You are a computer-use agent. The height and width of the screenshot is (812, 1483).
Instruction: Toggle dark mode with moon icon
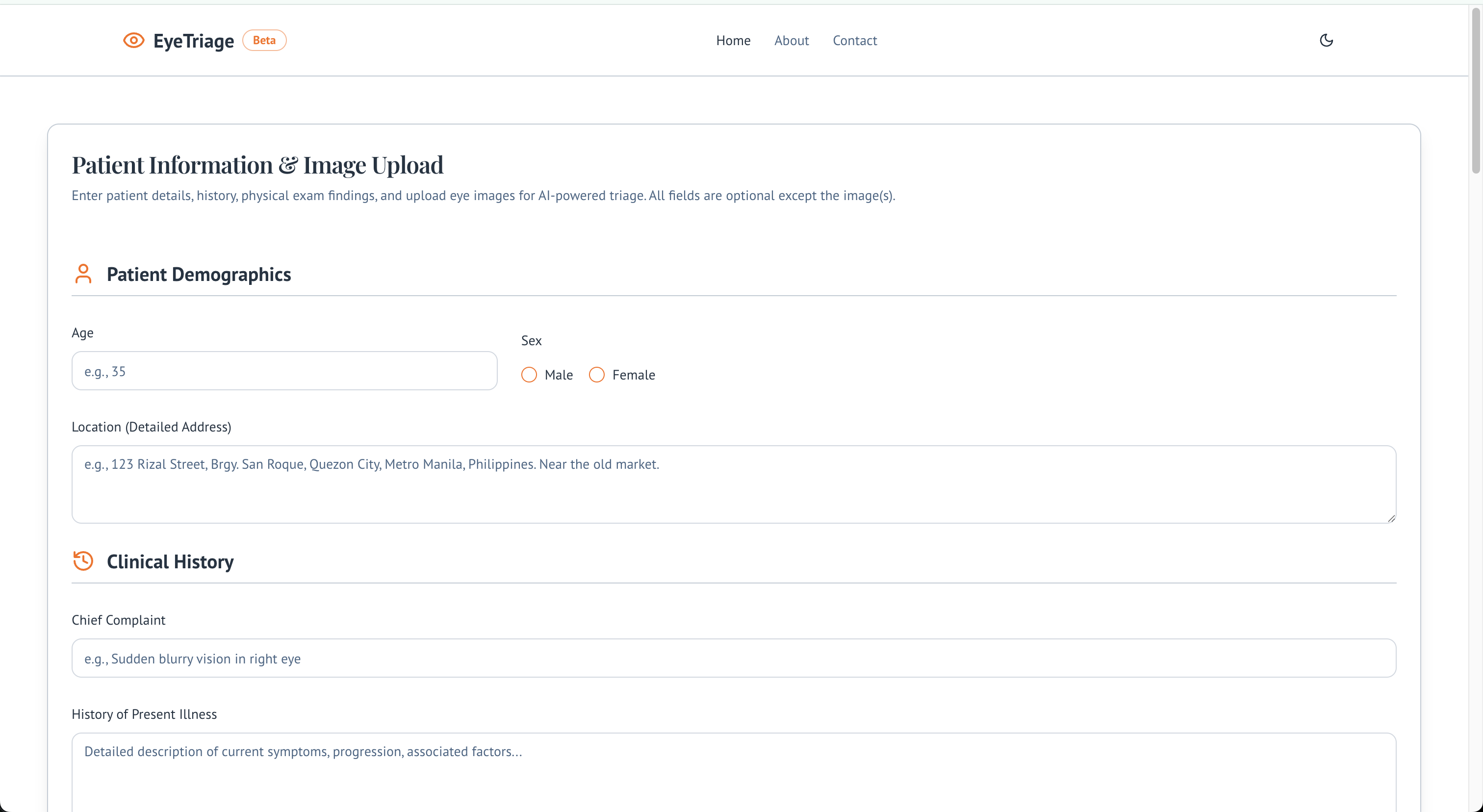[1326, 40]
